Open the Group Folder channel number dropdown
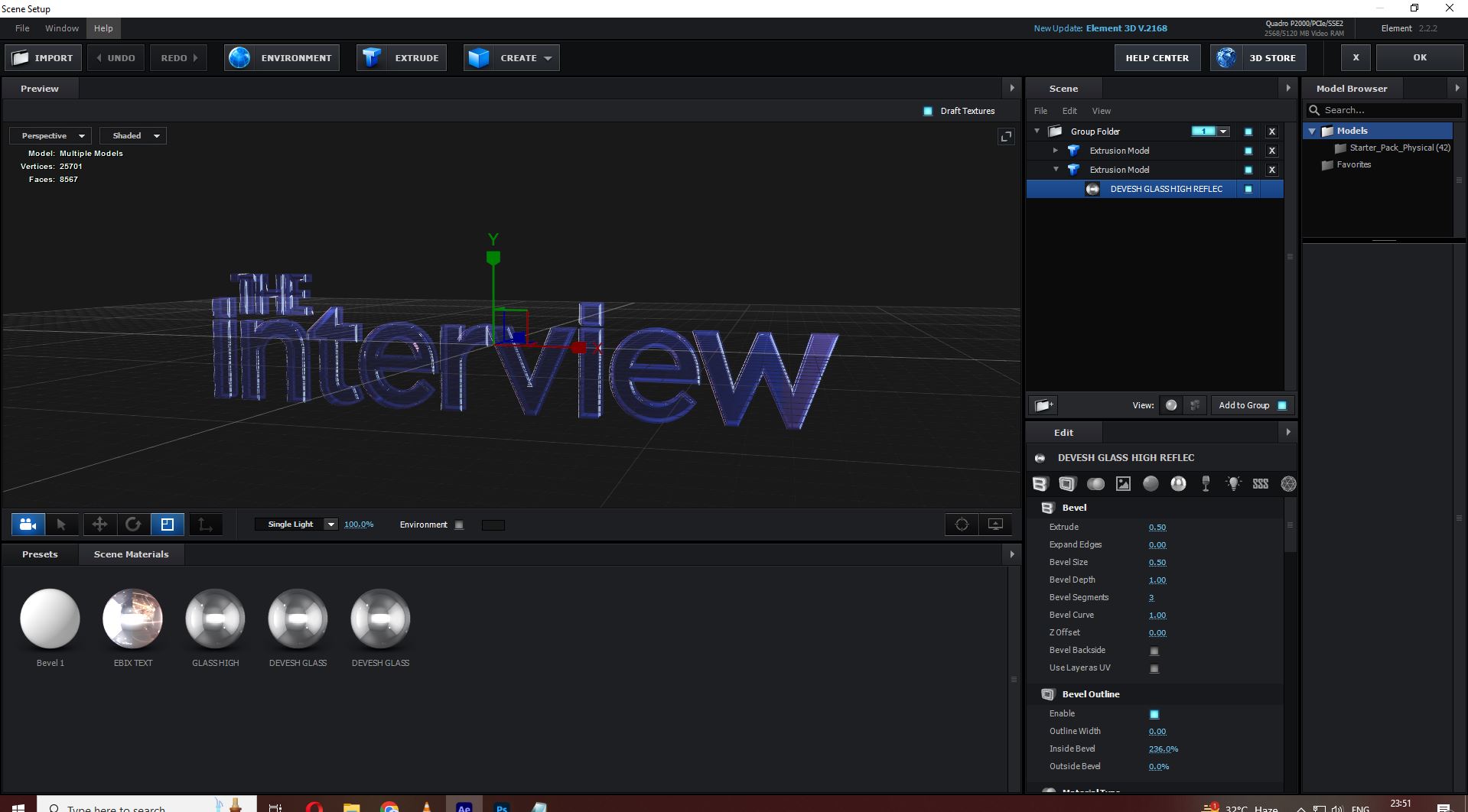Screen dimensions: 1468x812 click(1223, 132)
